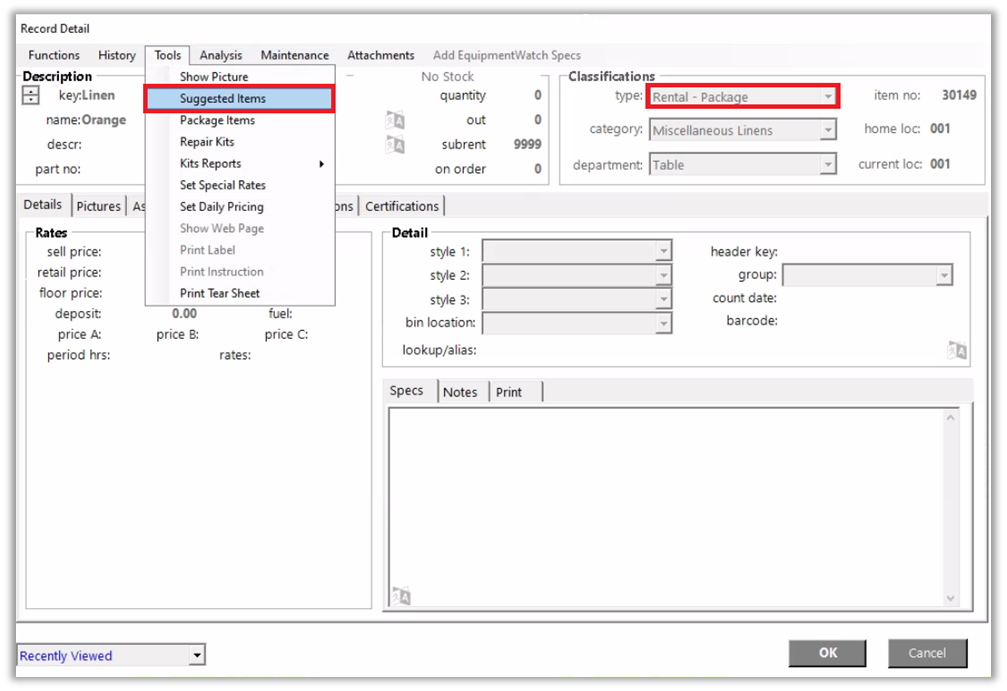Switch to the Certifications tab

(x=402, y=206)
